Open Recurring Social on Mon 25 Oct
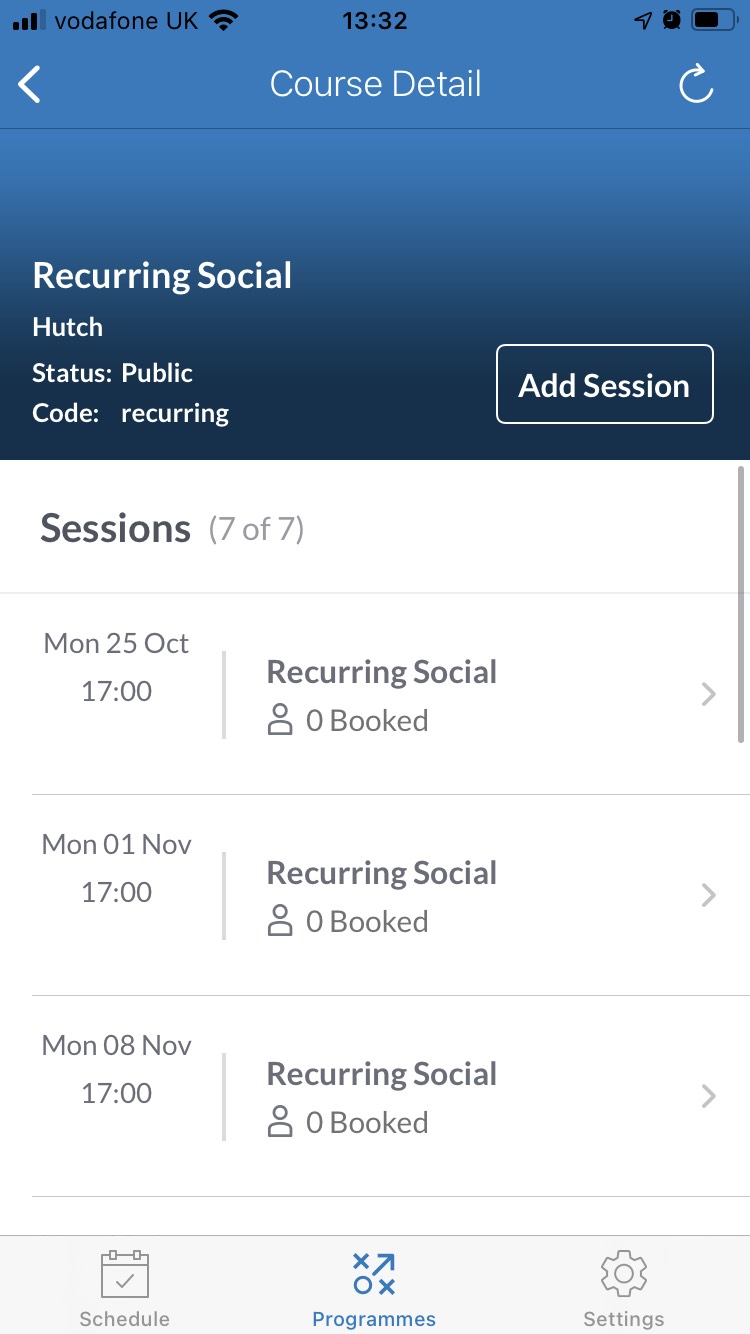Viewport: 750px width, 1334px height. tap(382, 673)
